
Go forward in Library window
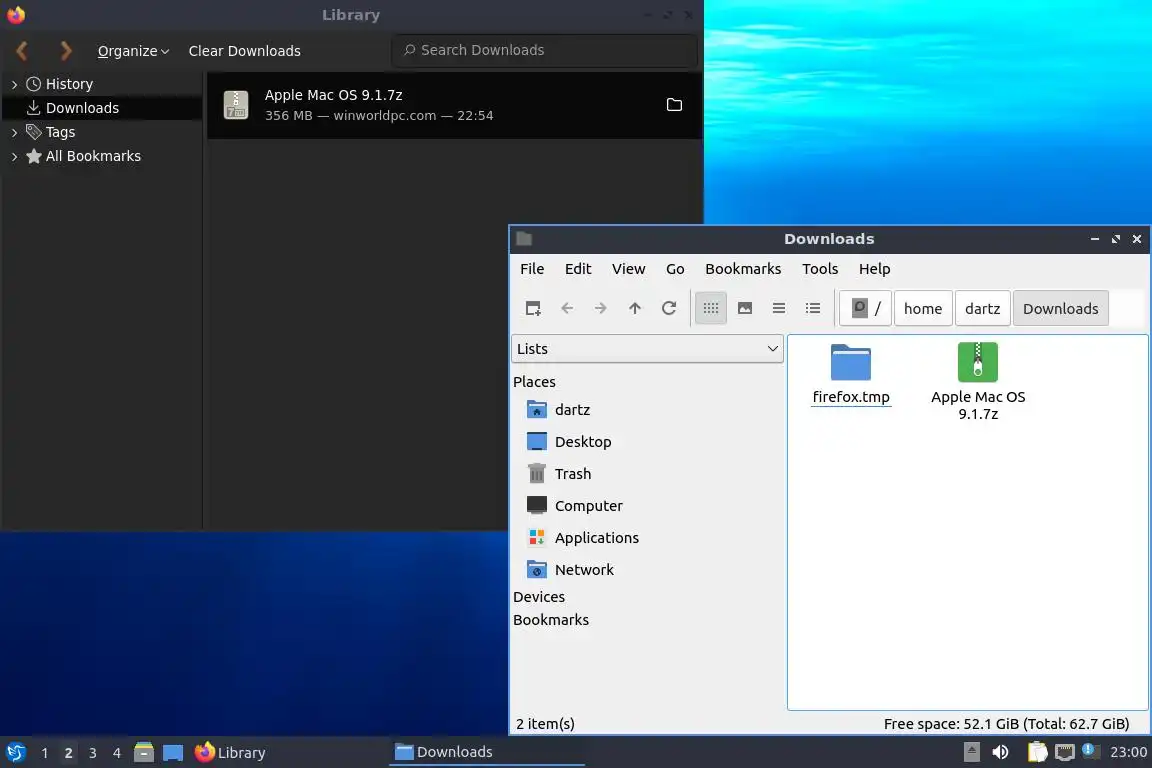point(65,51)
